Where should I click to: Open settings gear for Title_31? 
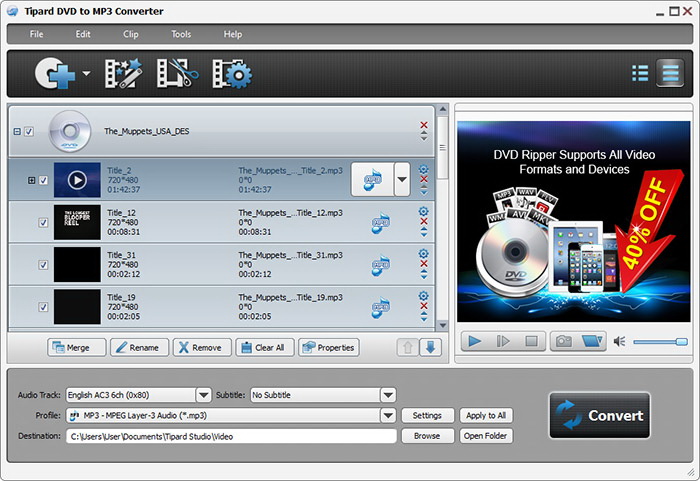pos(423,253)
